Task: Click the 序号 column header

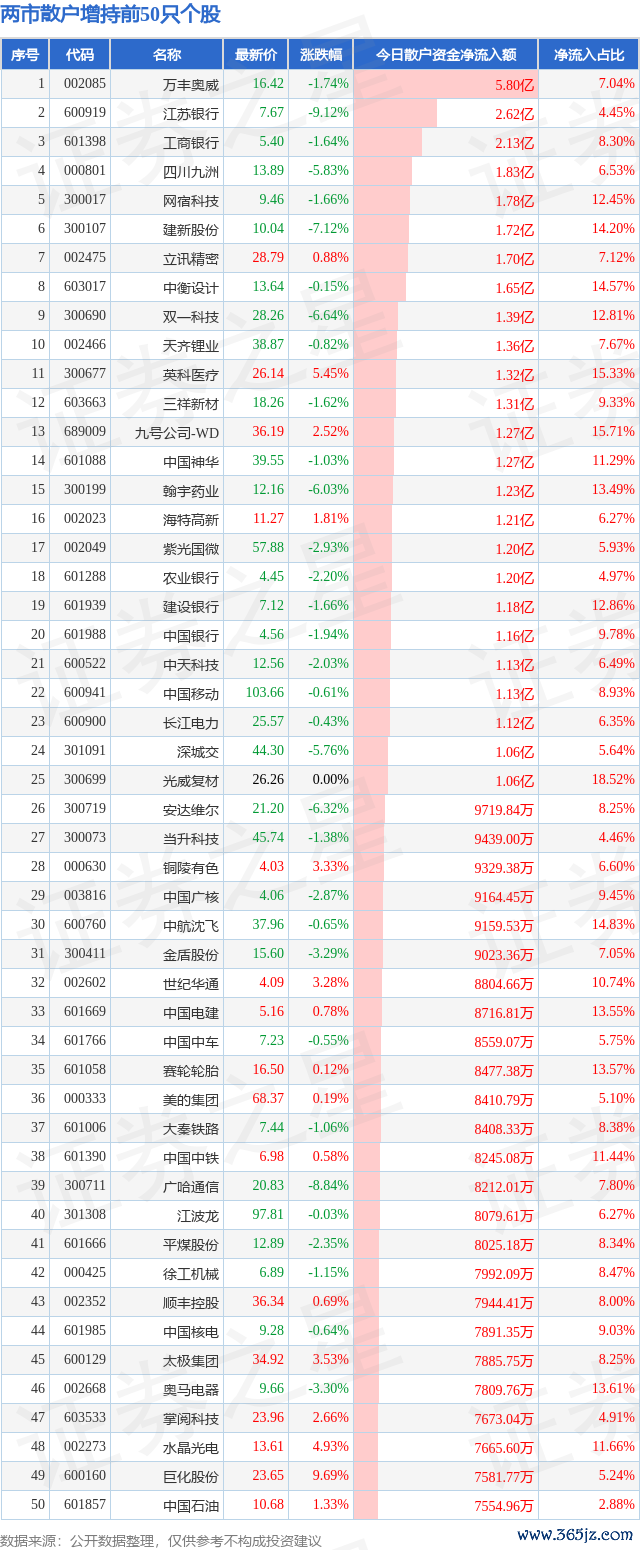Action: click(25, 55)
